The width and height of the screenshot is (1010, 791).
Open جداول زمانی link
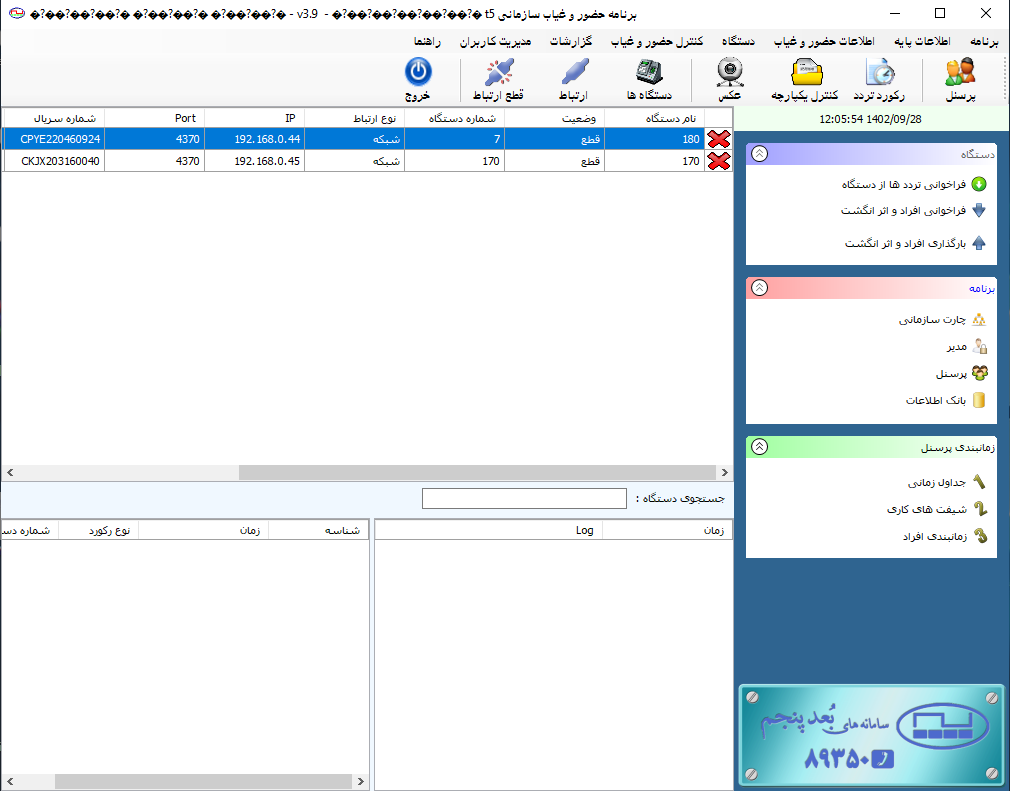coord(937,482)
